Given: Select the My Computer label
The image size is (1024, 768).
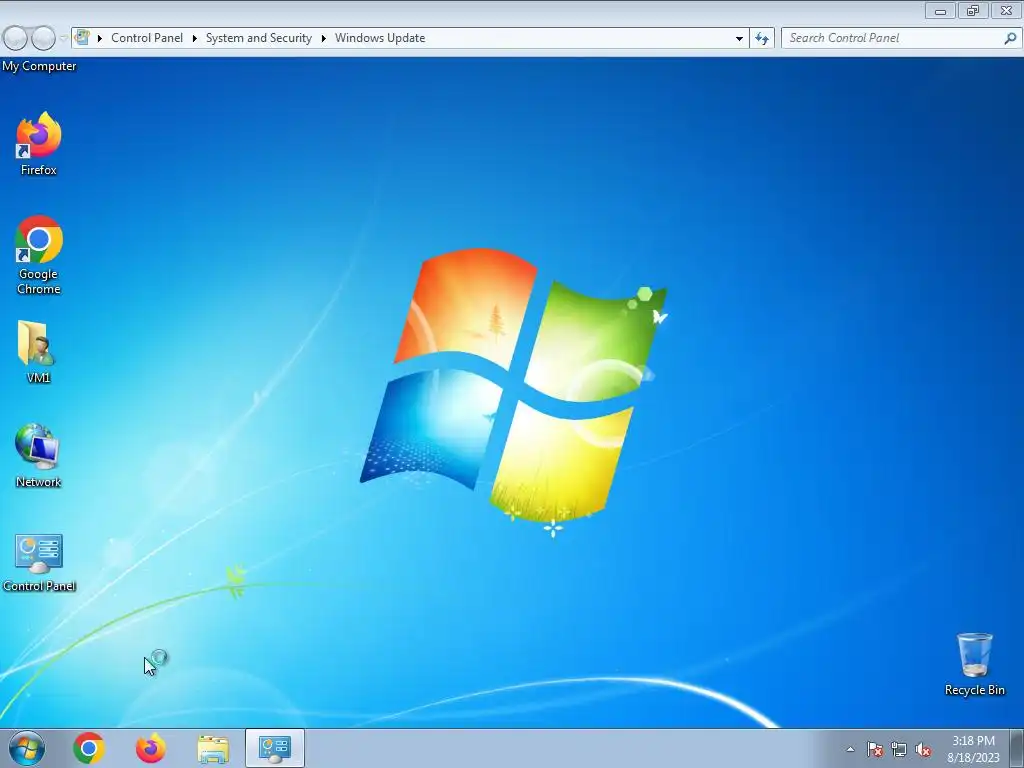Looking at the screenshot, I should tap(39, 66).
